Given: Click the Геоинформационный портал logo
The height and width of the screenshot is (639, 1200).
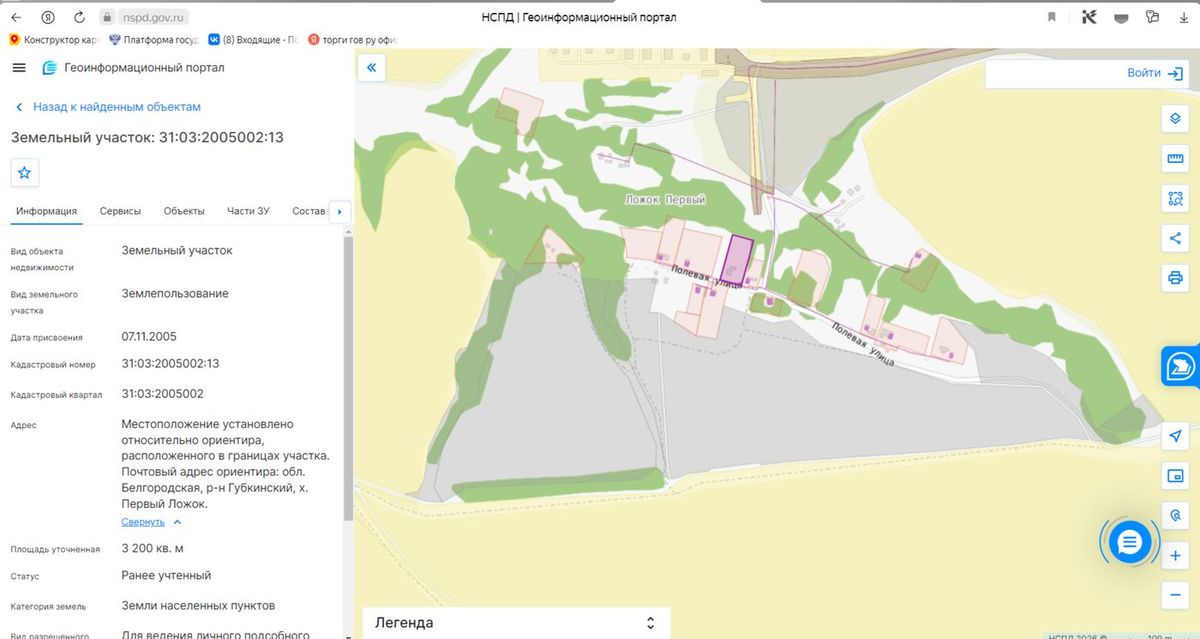Looking at the screenshot, I should tap(133, 68).
